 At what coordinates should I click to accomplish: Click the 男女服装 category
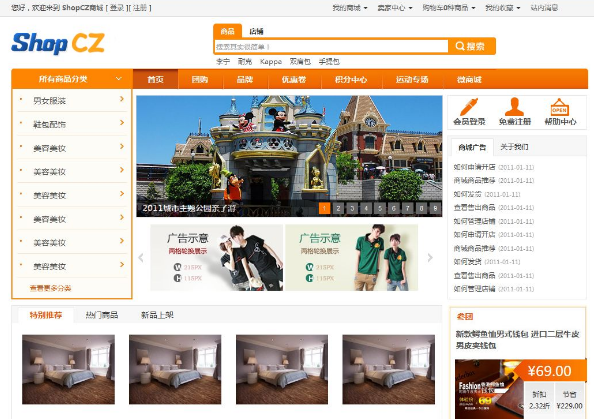tap(50, 100)
